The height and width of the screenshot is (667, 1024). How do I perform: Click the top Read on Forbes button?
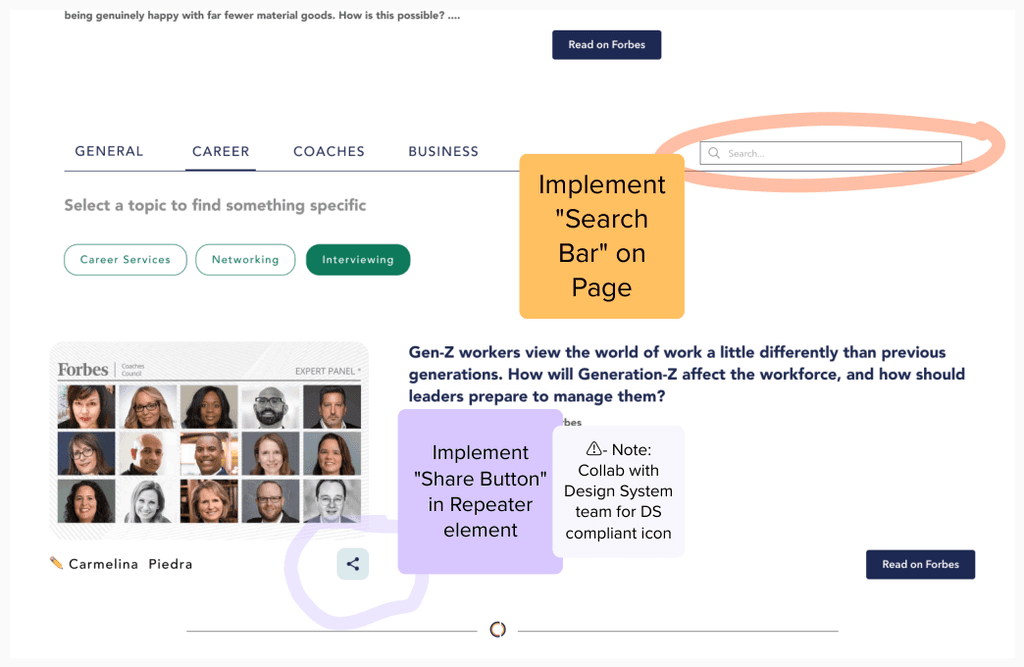pyautogui.click(x=606, y=44)
